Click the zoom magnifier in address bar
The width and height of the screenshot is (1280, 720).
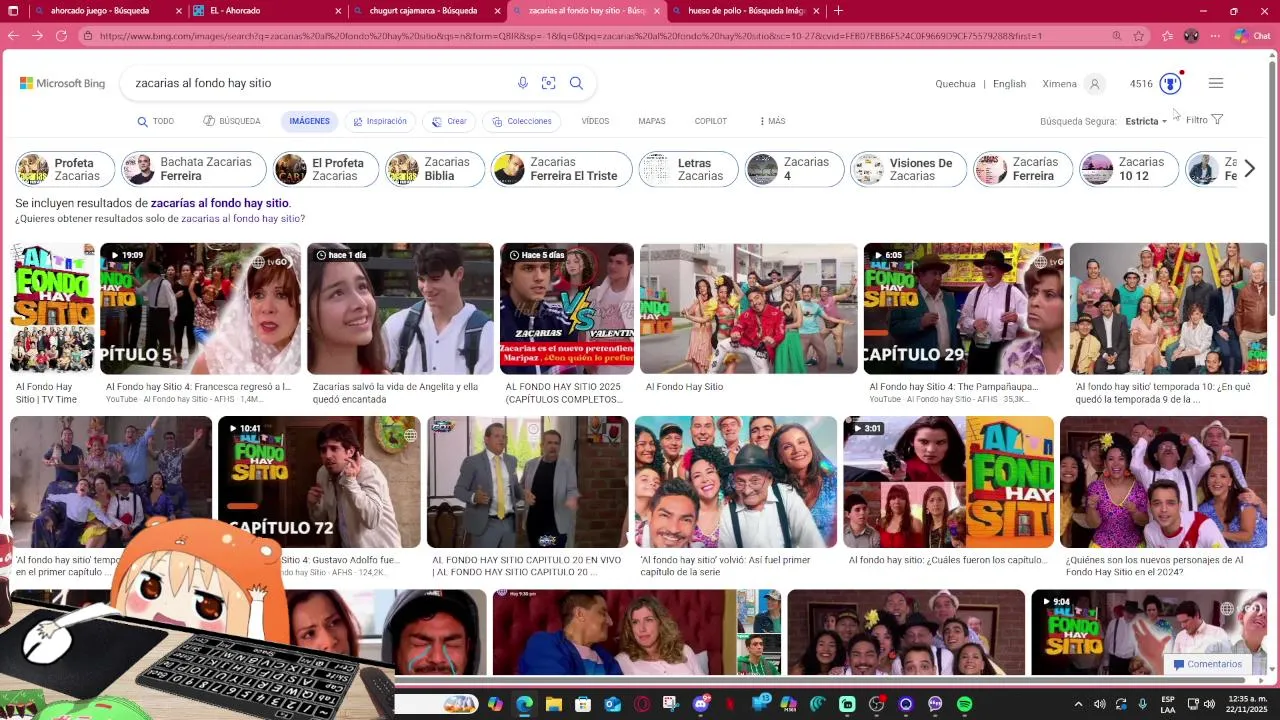(x=1117, y=36)
